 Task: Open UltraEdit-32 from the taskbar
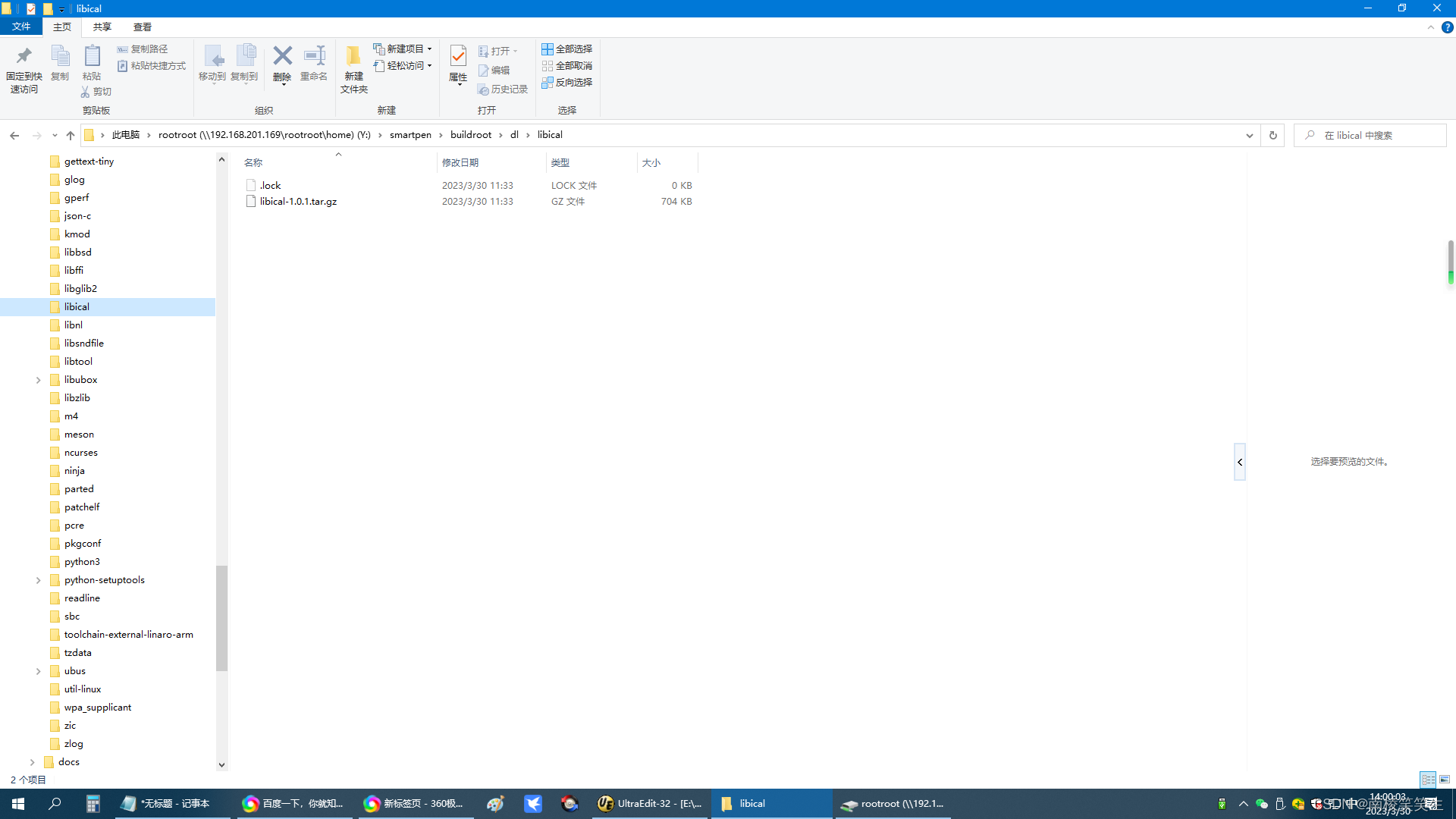coord(650,803)
